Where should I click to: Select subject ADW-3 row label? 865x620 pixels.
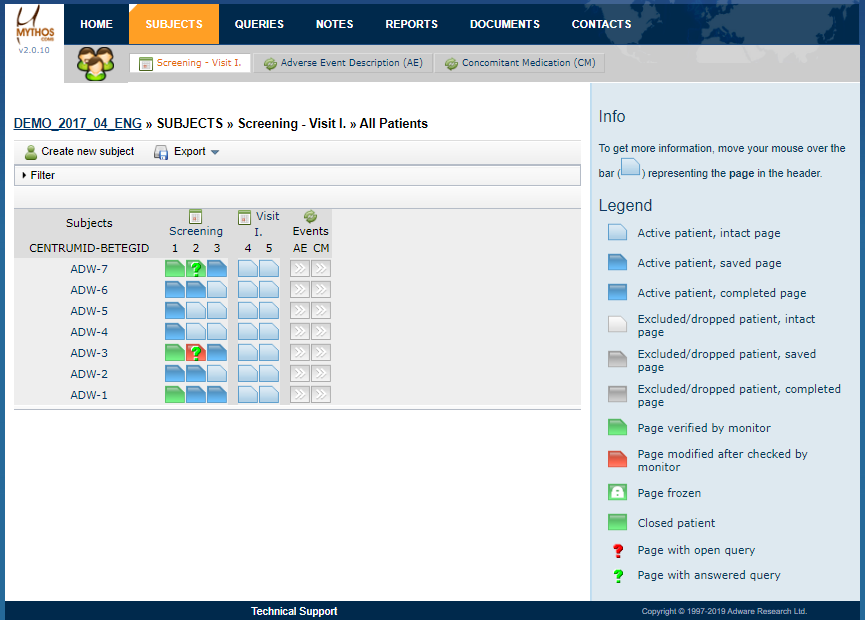point(89,353)
